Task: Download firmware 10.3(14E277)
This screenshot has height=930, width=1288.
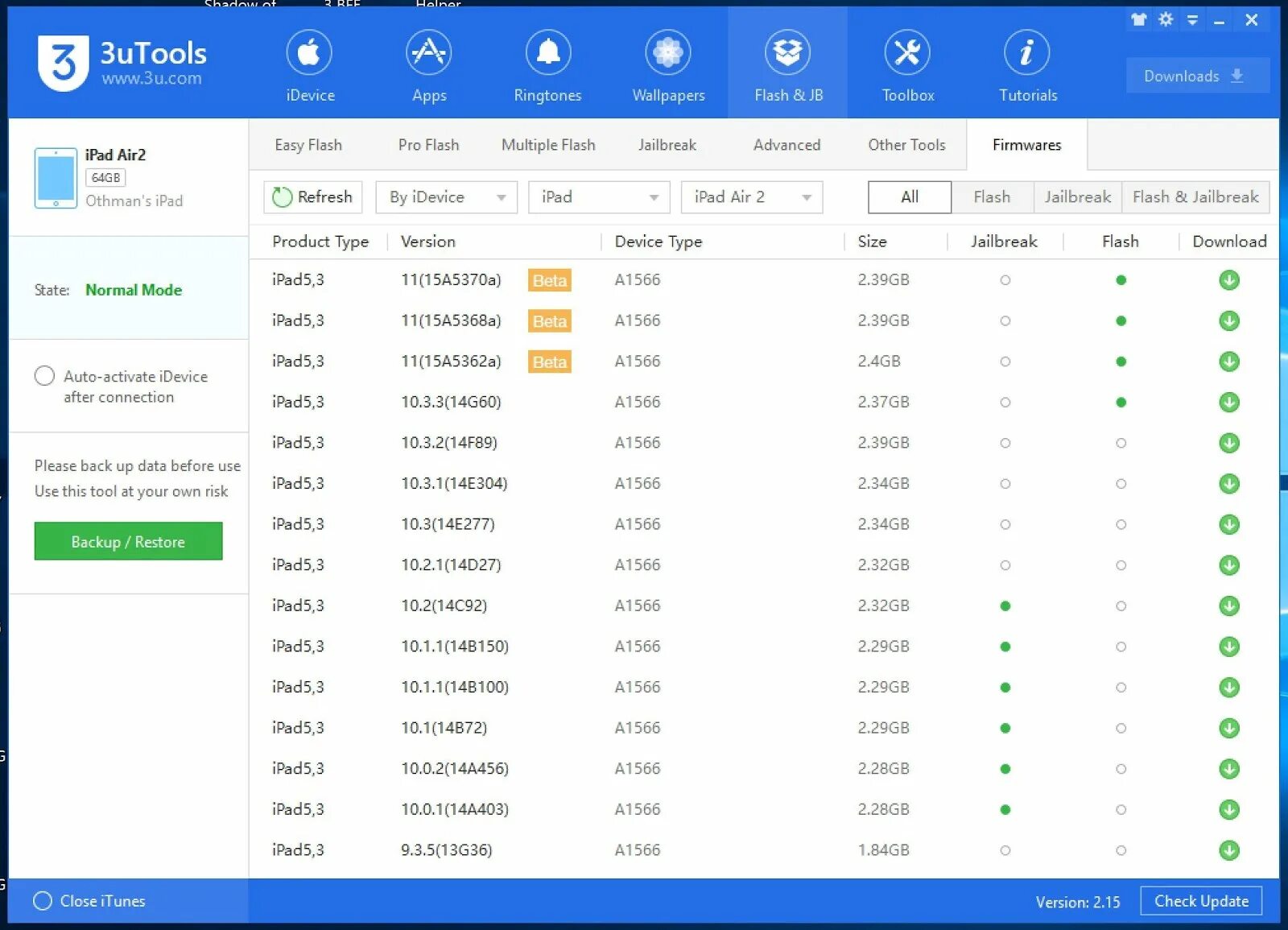Action: pos(1229,524)
